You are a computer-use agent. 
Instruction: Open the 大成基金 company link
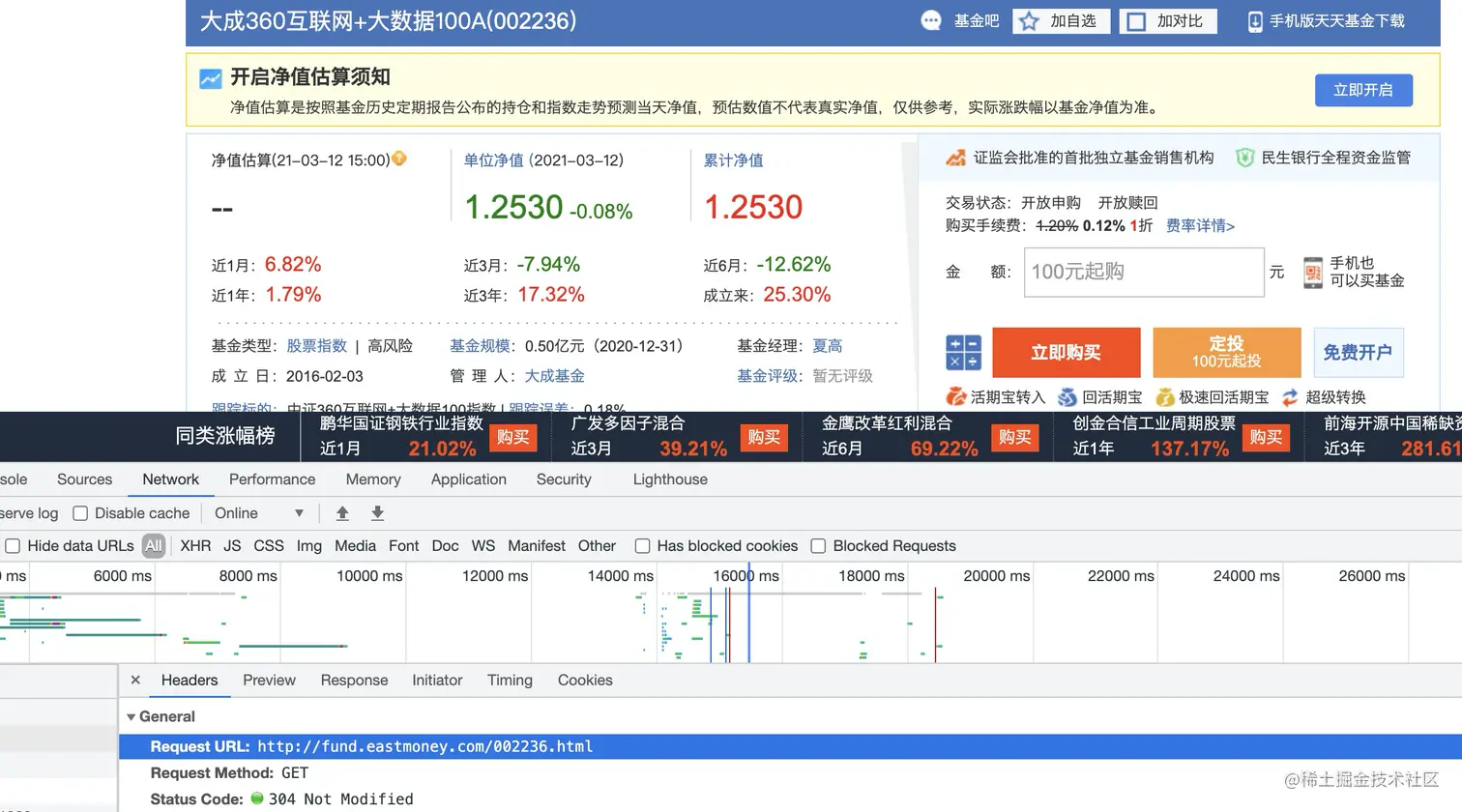click(x=555, y=376)
